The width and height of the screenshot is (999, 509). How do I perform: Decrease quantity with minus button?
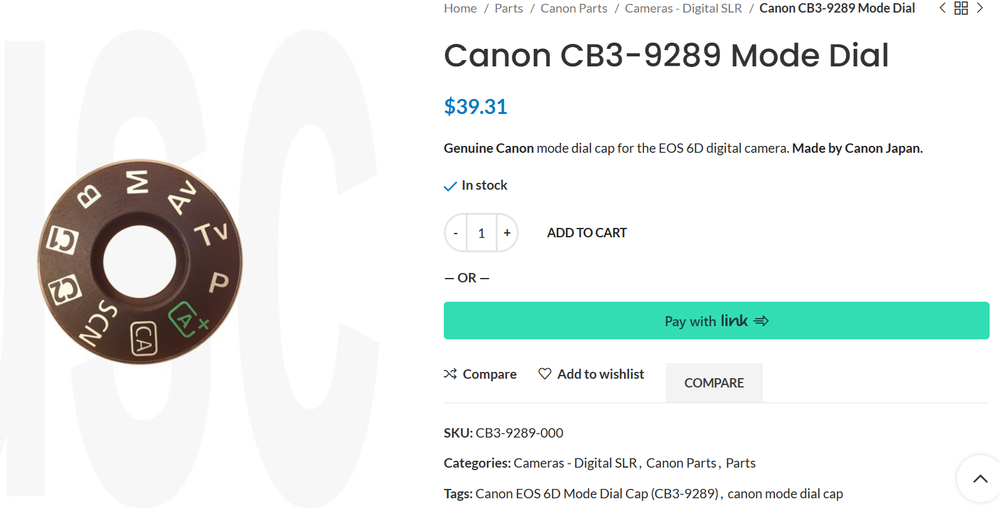[x=456, y=233]
